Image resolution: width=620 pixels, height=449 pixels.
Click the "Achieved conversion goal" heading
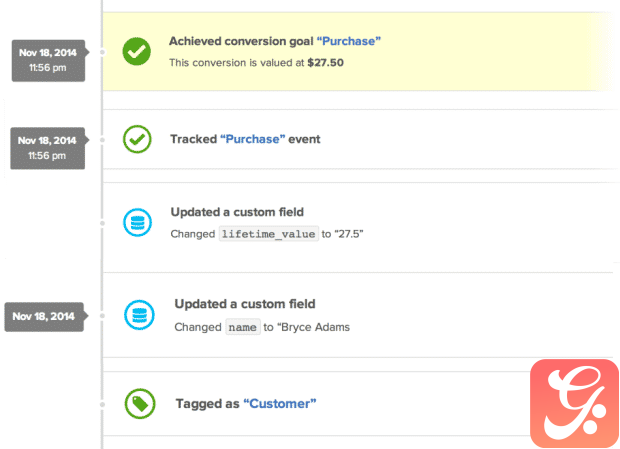tap(241, 41)
